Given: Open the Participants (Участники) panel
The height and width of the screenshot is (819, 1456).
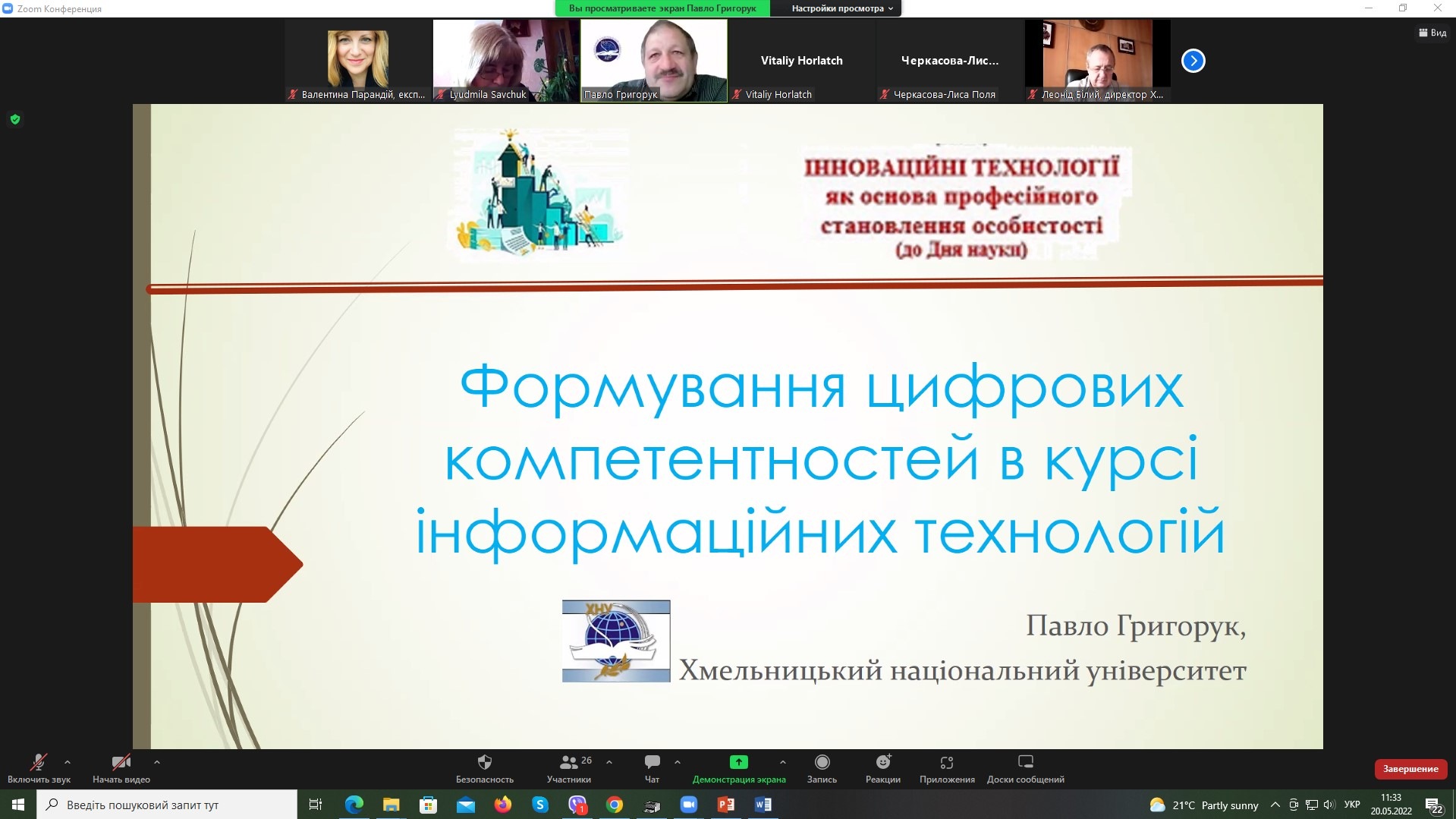Looking at the screenshot, I should coord(569,762).
